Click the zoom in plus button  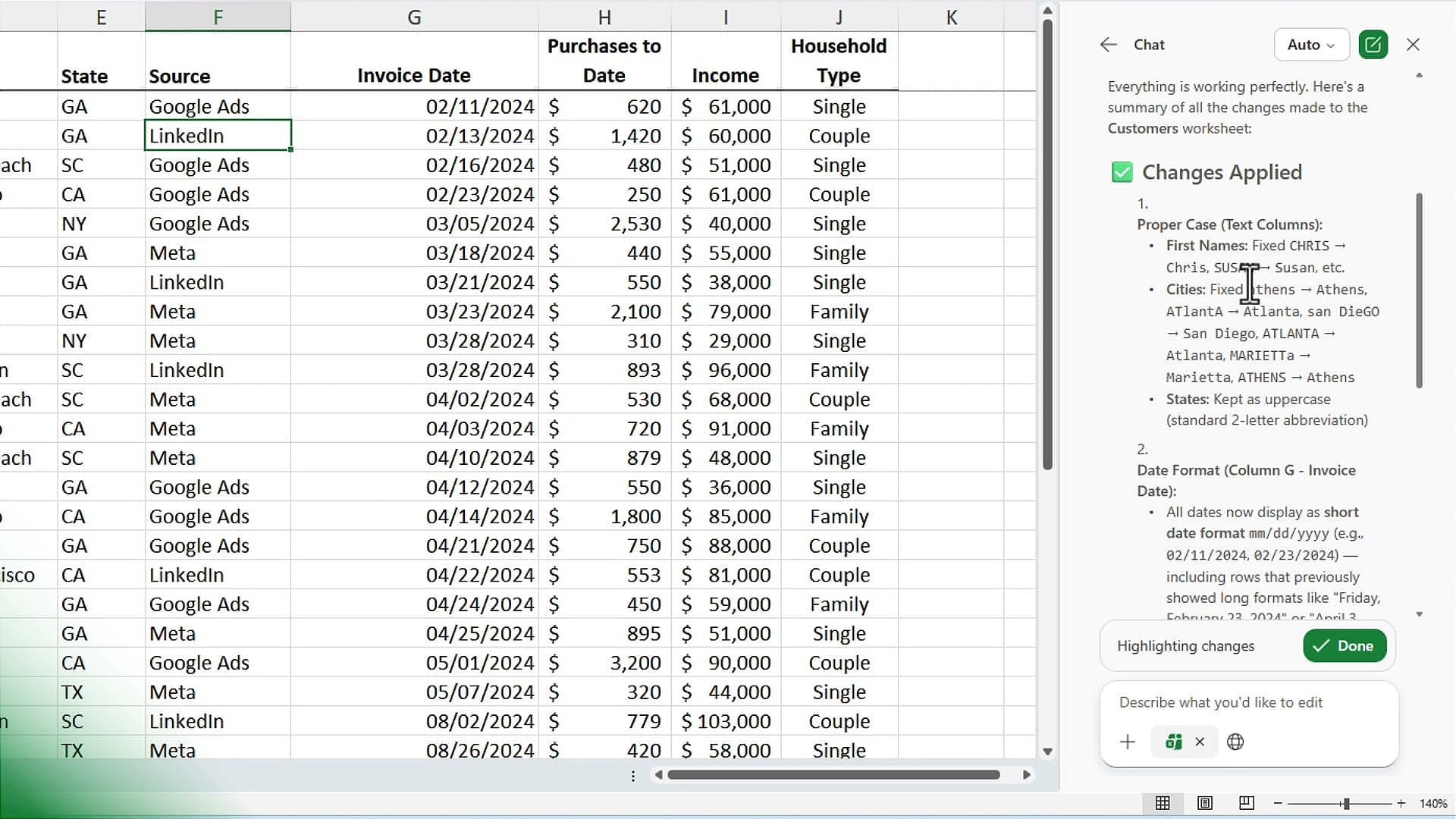1401,803
